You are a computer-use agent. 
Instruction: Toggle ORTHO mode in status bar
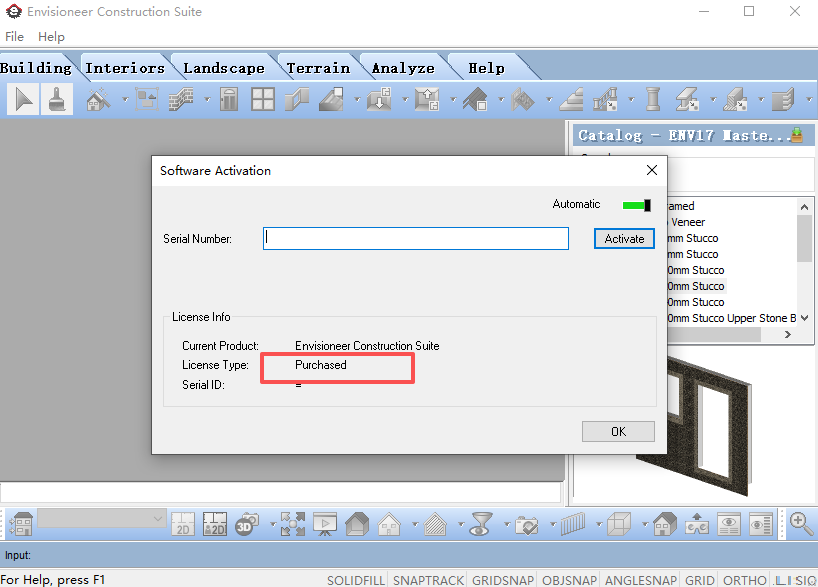[744, 580]
